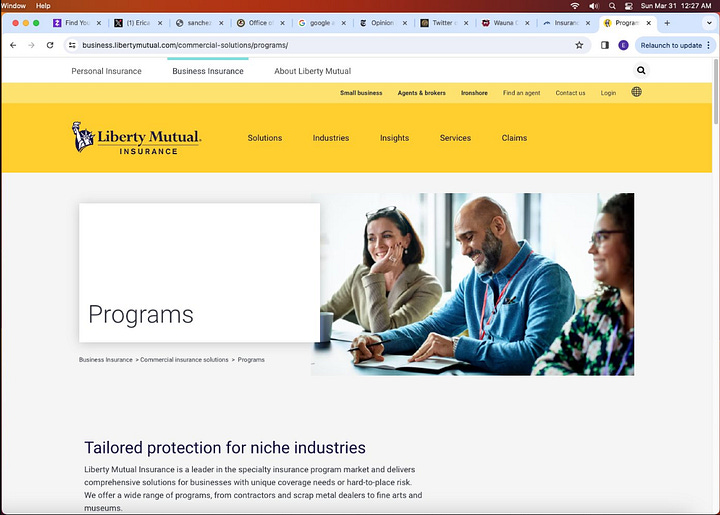
Task: Close the Opinion tab
Action: click(405, 23)
